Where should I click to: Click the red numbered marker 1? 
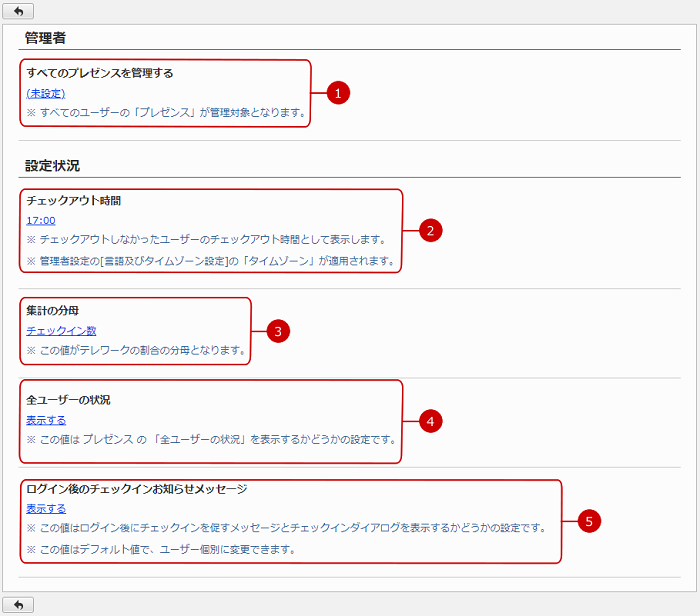coord(339,93)
